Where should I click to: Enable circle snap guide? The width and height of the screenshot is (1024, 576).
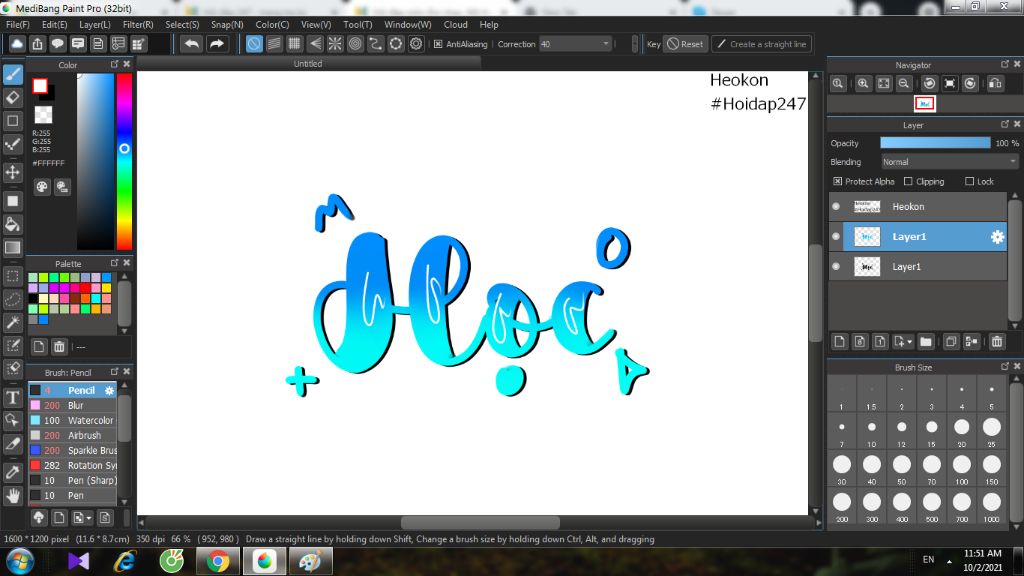[x=355, y=44]
